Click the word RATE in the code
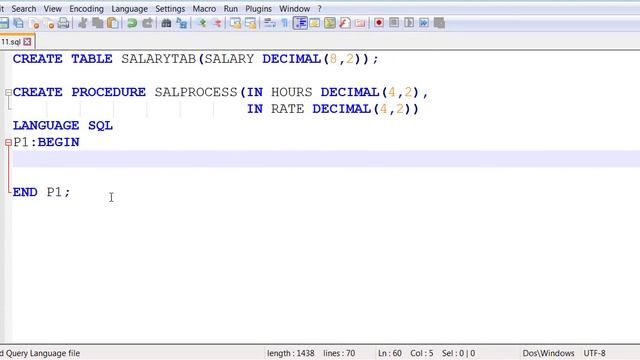The height and width of the screenshot is (360, 640). click(287, 109)
